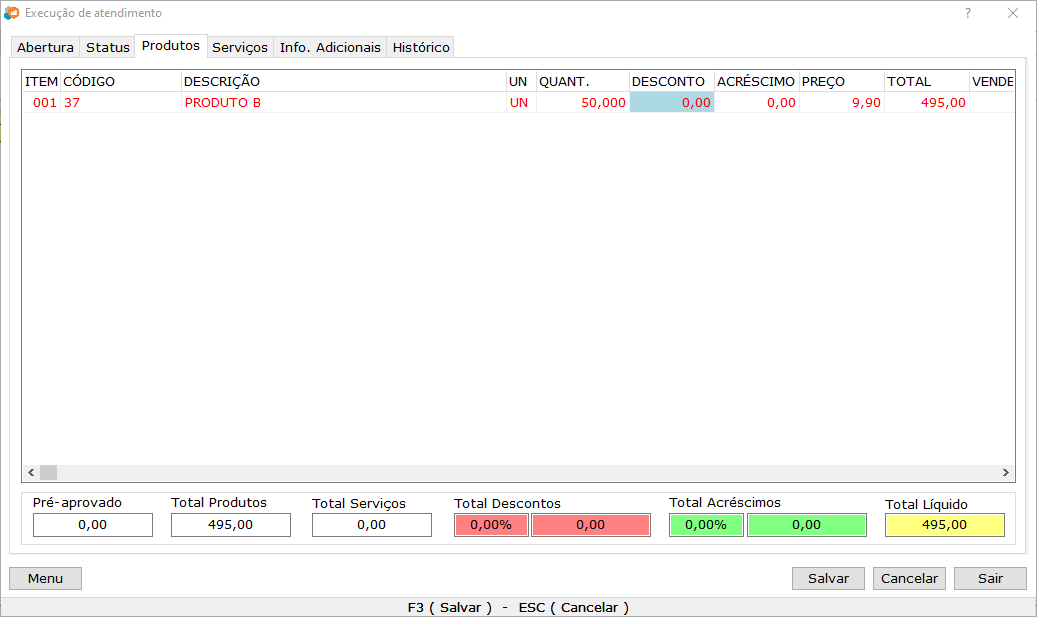Go to the Serviços tab
The width and height of the screenshot is (1037, 617).
tap(240, 47)
